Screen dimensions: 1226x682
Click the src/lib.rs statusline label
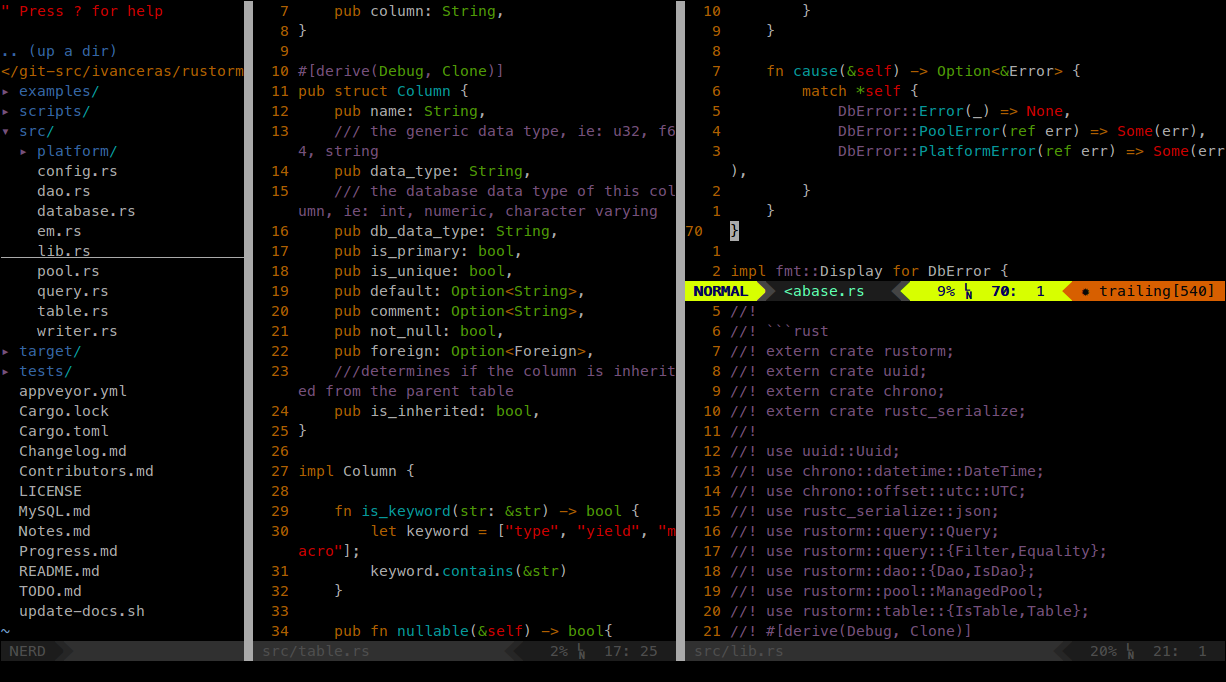[x=739, y=651]
